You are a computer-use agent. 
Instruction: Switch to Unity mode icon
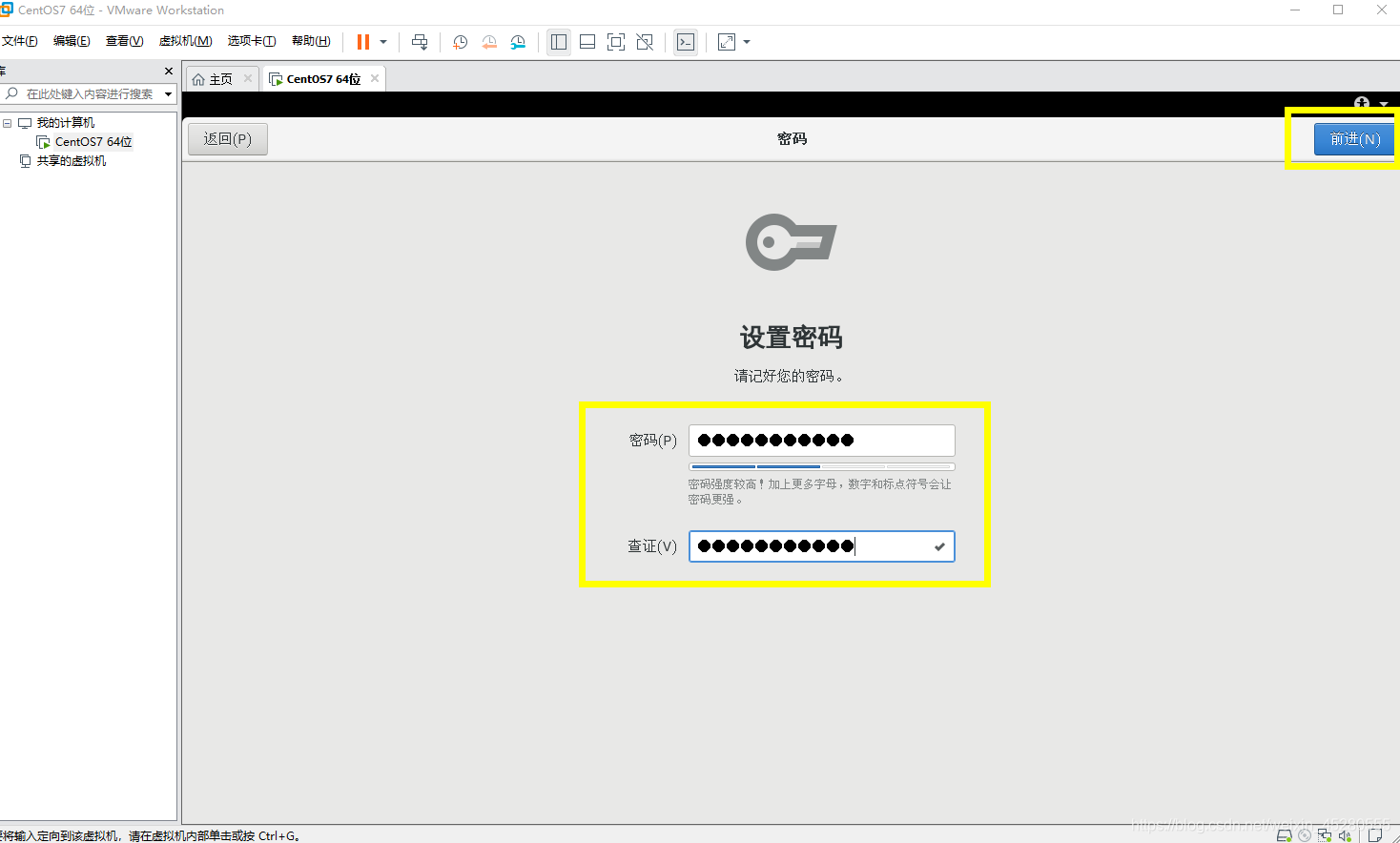[x=645, y=42]
